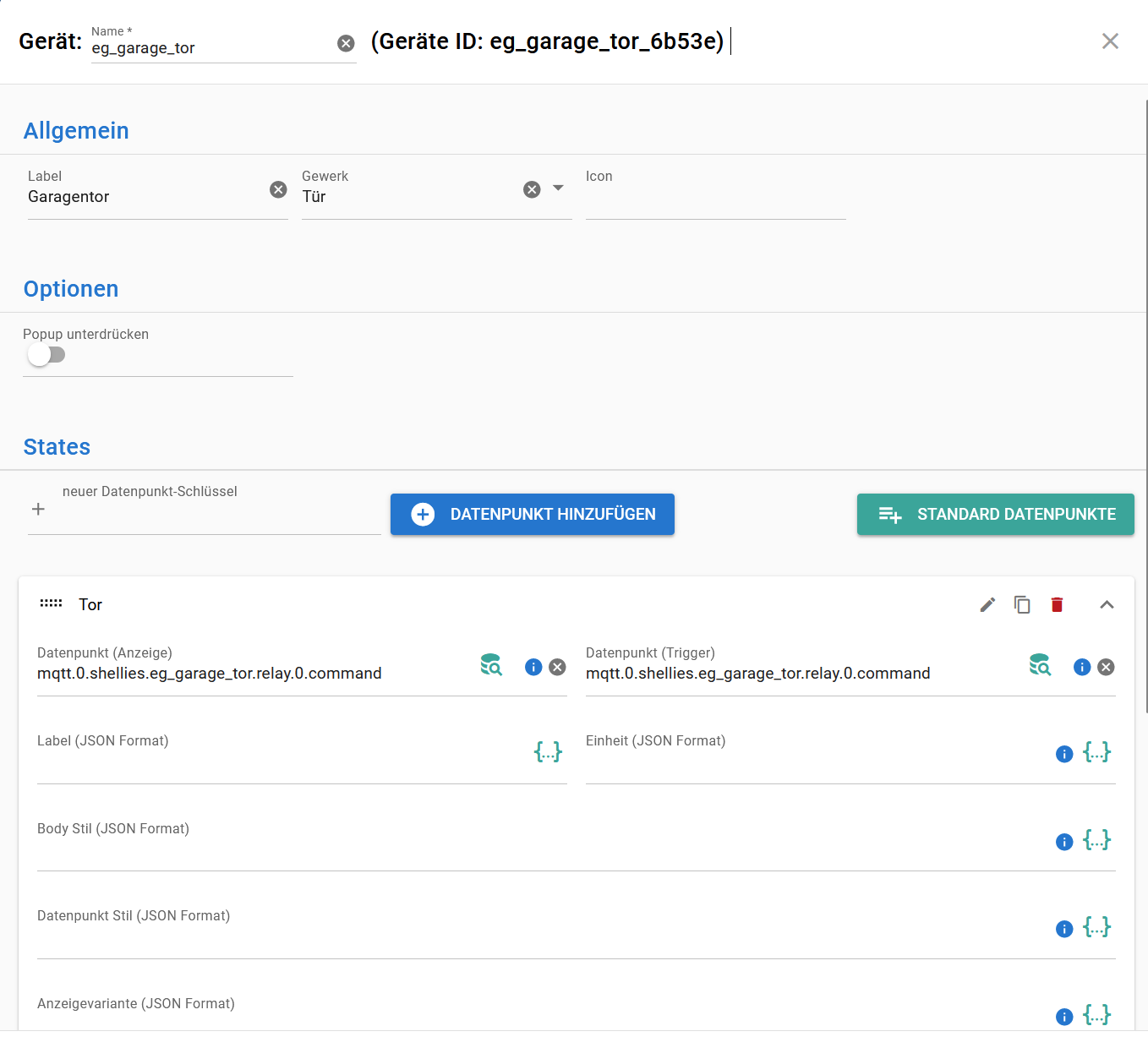Image resolution: width=1148 pixels, height=1037 pixels.
Task: Delete the Tor state
Action: pyautogui.click(x=1057, y=604)
